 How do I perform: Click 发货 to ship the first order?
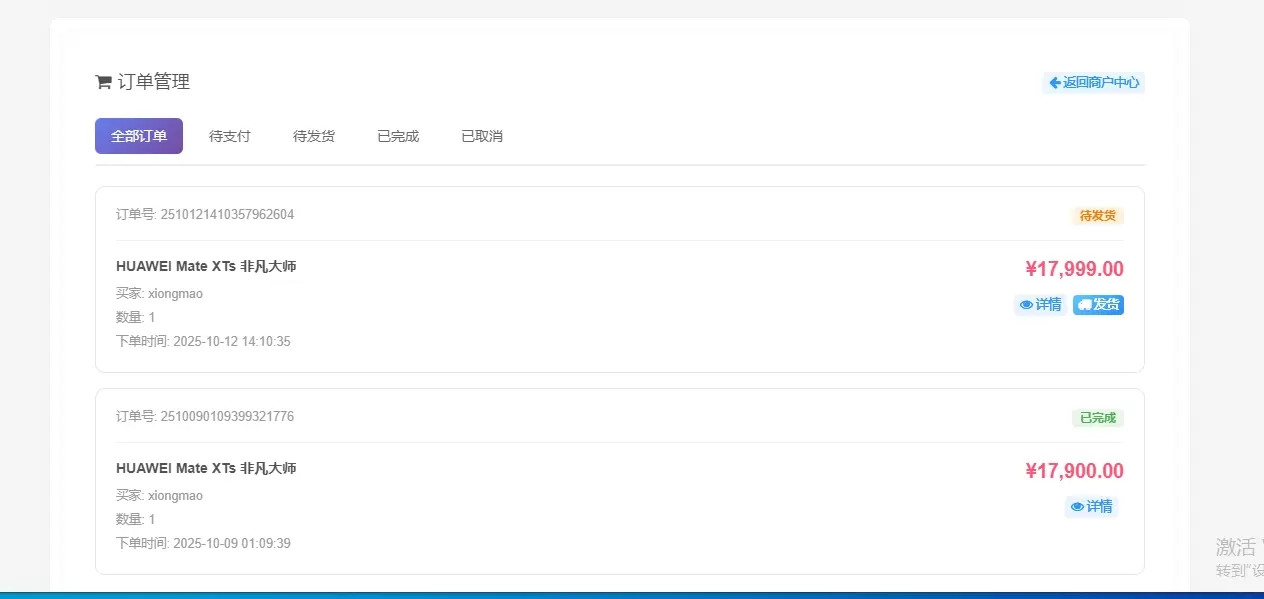pyautogui.click(x=1098, y=305)
